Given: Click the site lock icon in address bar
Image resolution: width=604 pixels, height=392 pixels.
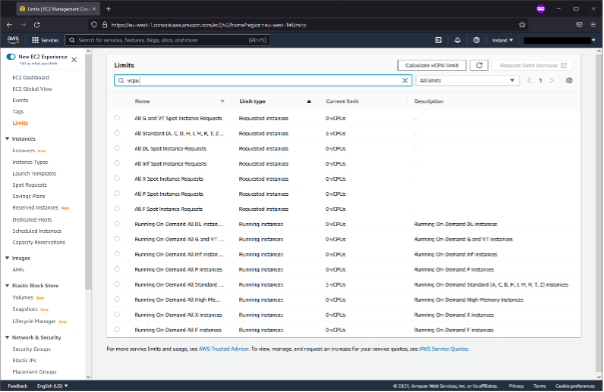Looking at the screenshot, I should tap(104, 25).
